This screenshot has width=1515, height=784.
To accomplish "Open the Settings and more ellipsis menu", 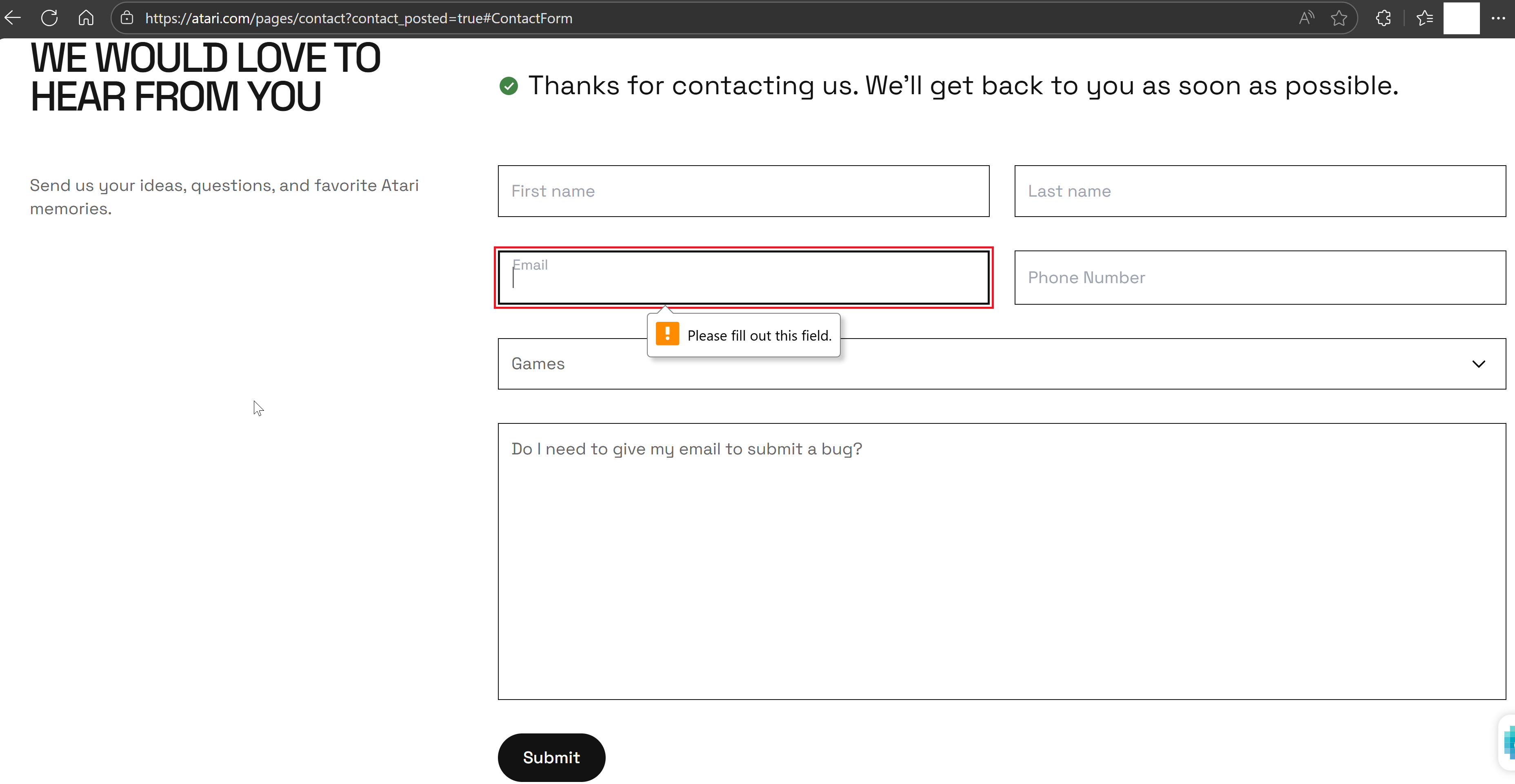I will click(x=1497, y=18).
